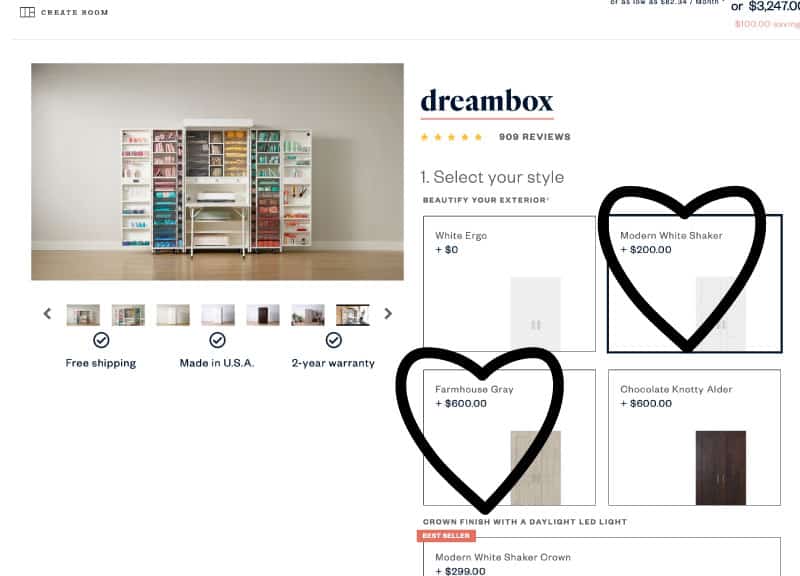Screen dimensions: 800x576
Task: View the dark cabinet gallery thumbnail
Action: click(263, 315)
